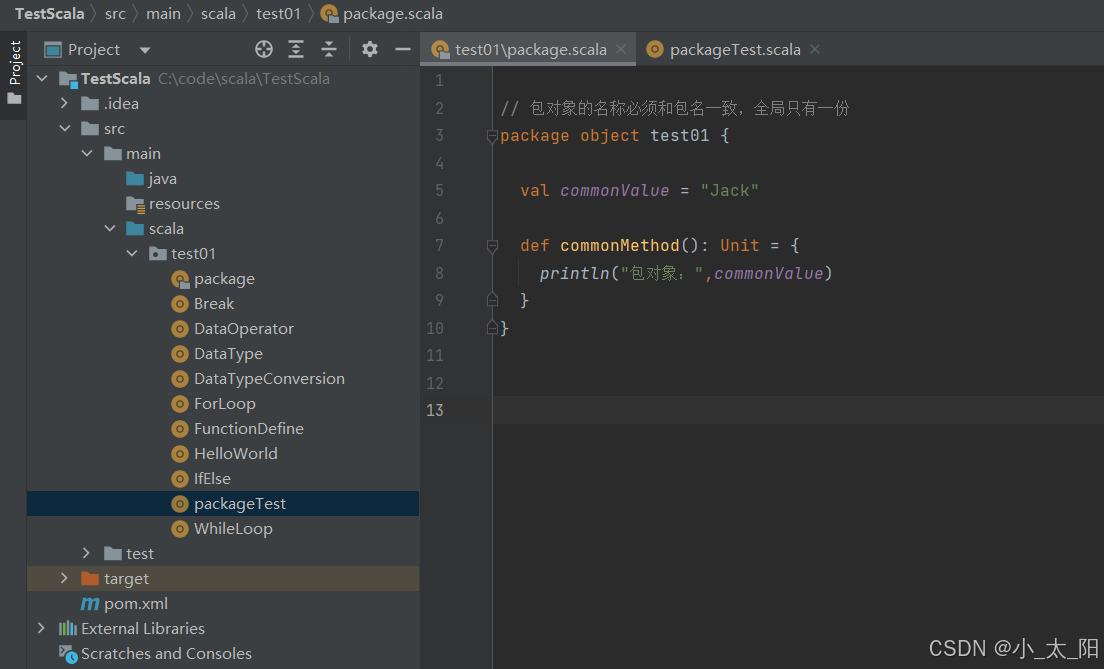Click the Maven pom.xml icon

click(90, 604)
